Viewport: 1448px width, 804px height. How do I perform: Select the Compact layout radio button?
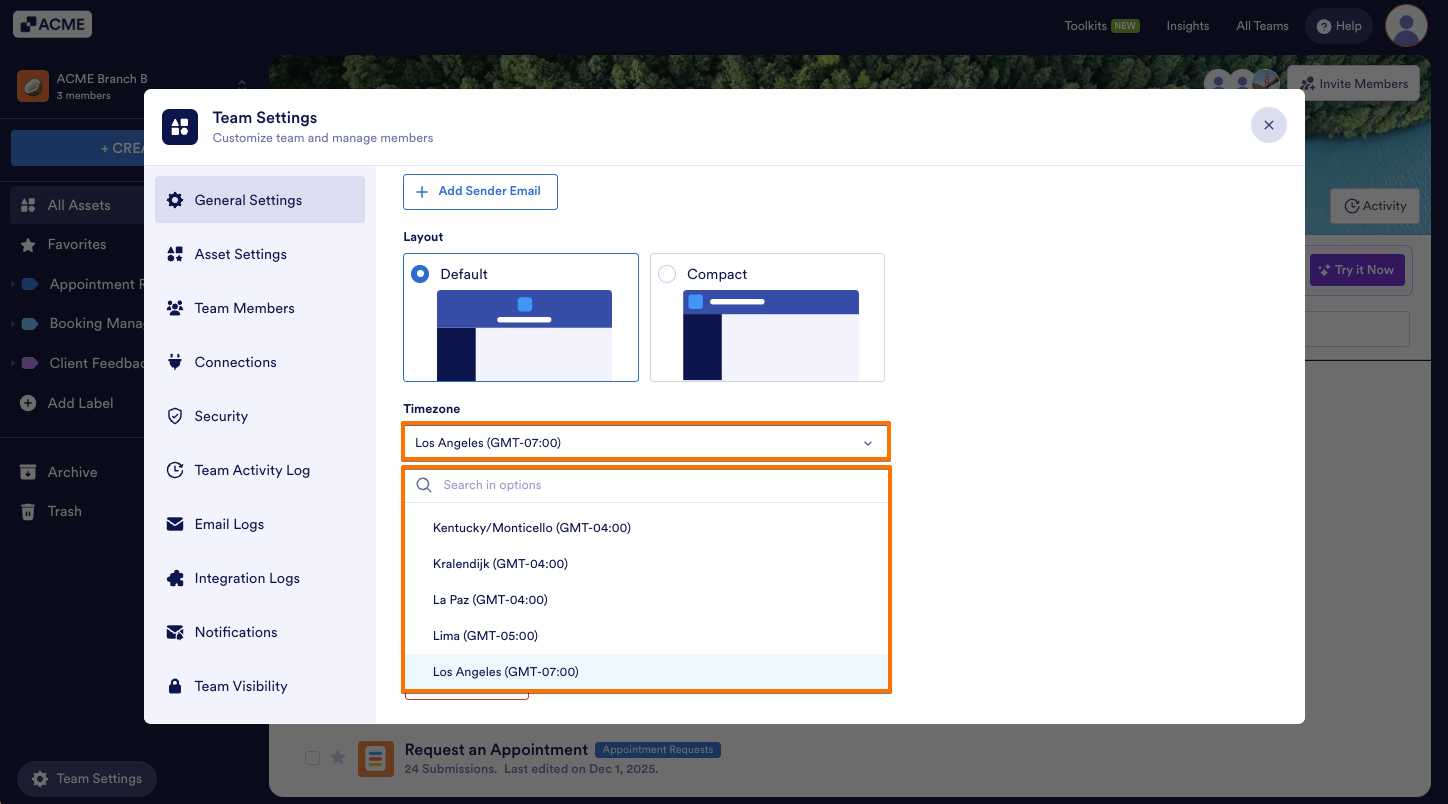point(667,274)
